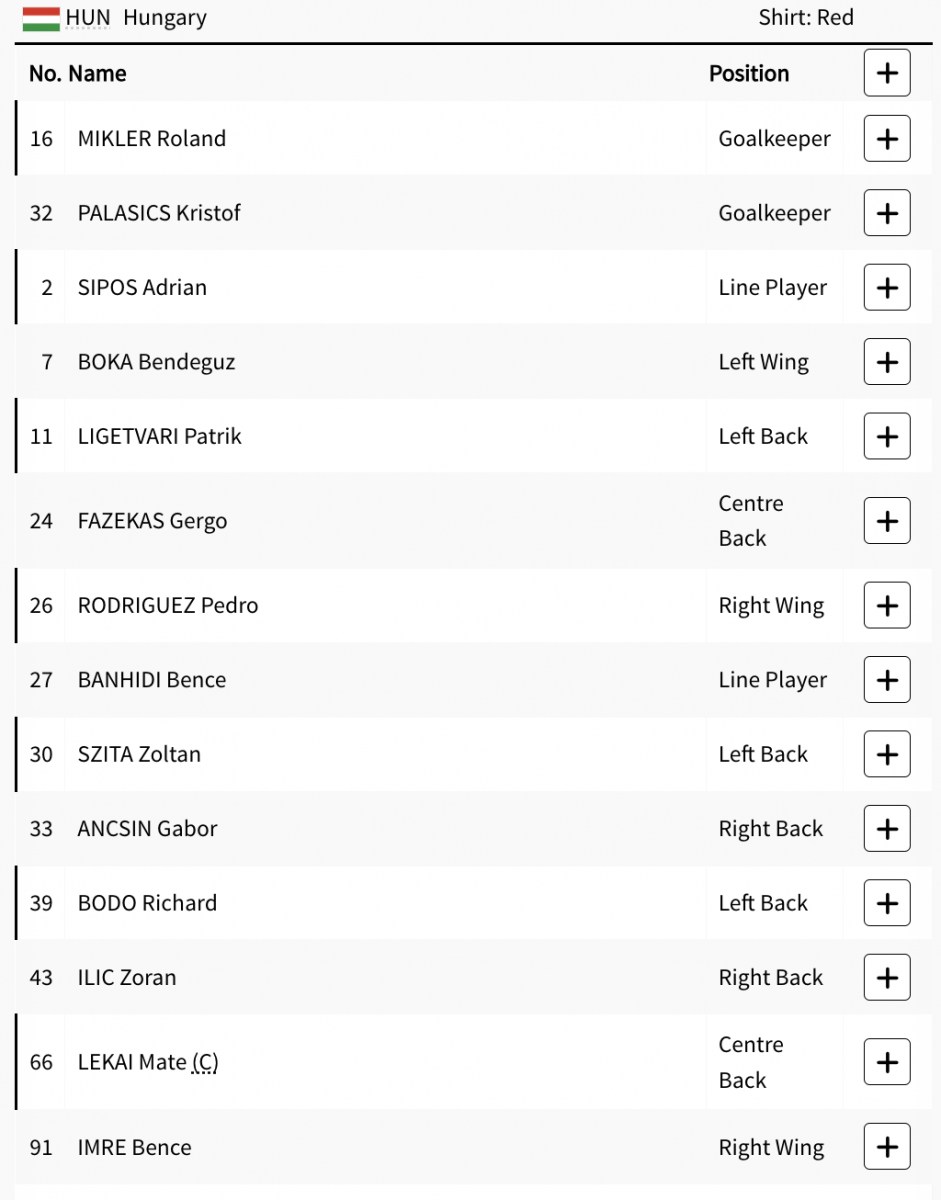Expand details for MIKLER Roland
The height and width of the screenshot is (1200, 941).
tap(887, 138)
